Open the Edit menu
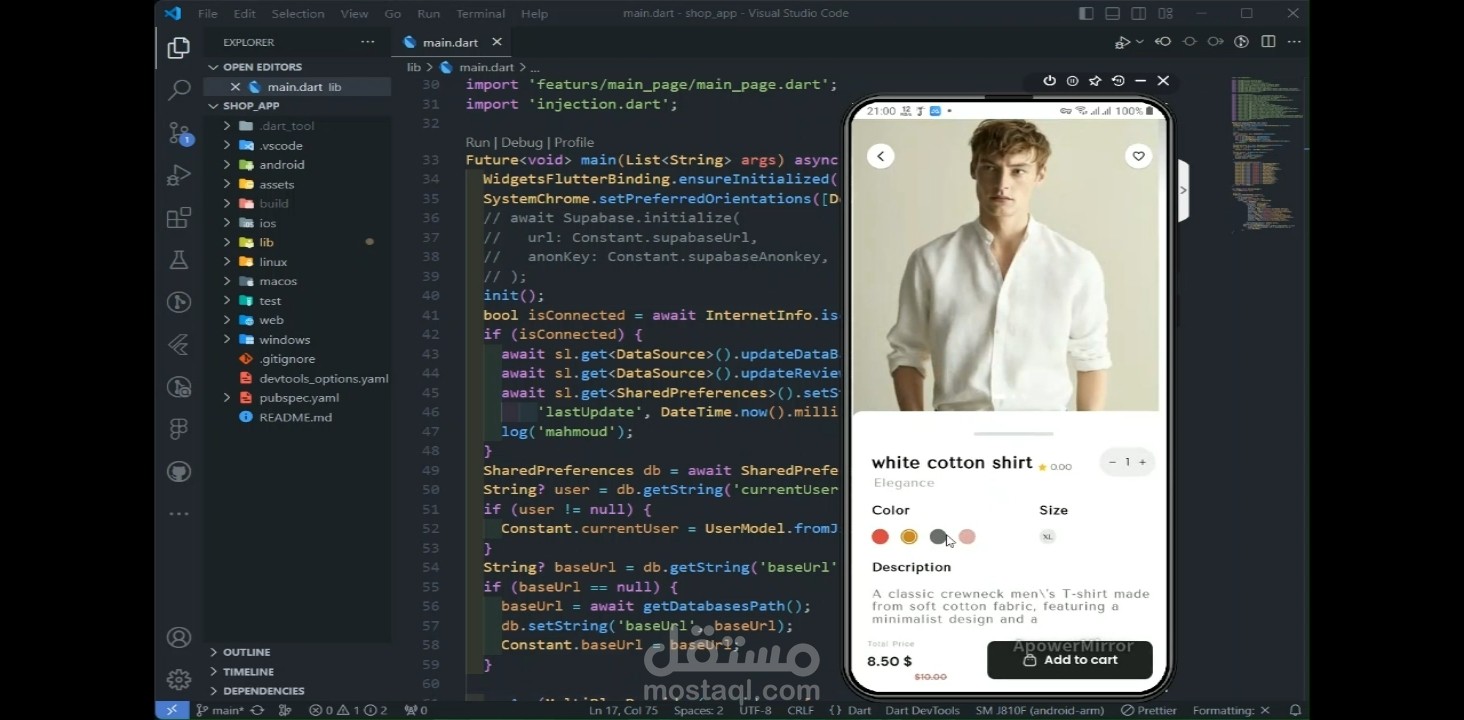The width and height of the screenshot is (1464, 720). pos(244,13)
